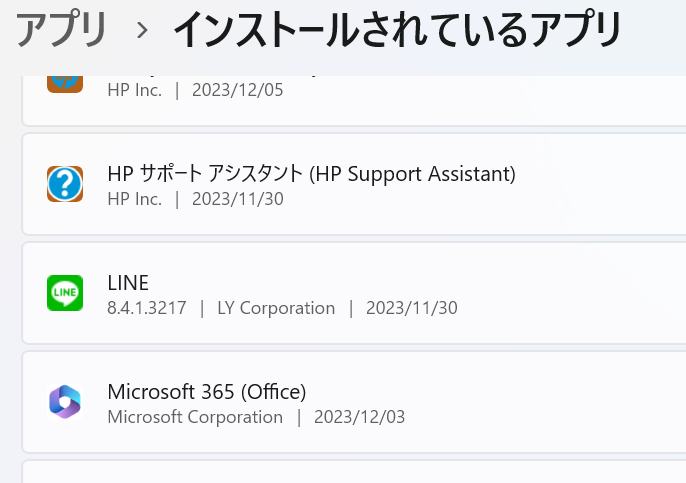This screenshot has height=483, width=686.
Task: Click HP Inc. publisher beside 2023/12/05
Action: (135, 90)
